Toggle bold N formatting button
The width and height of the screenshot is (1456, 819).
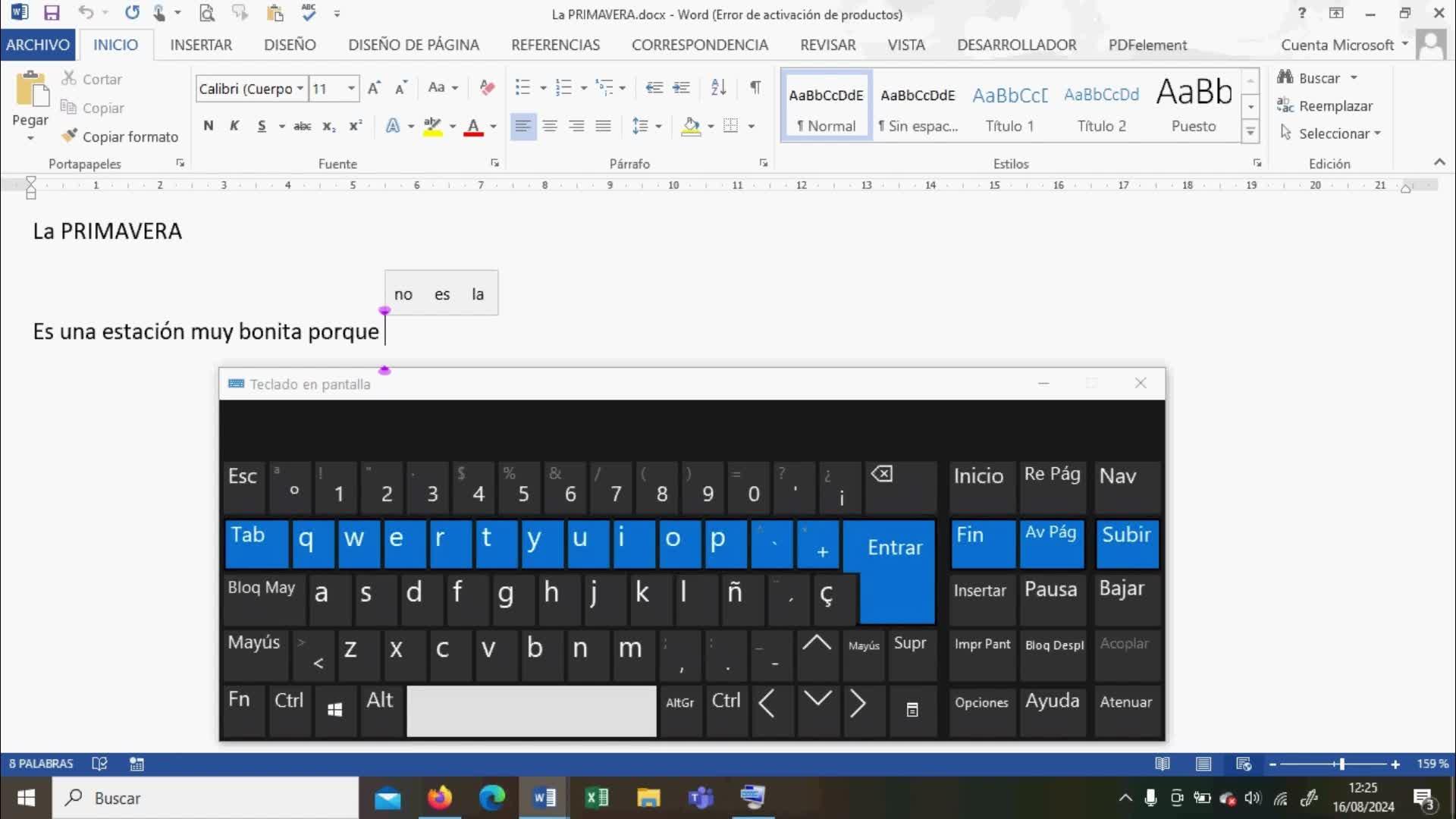click(x=209, y=126)
